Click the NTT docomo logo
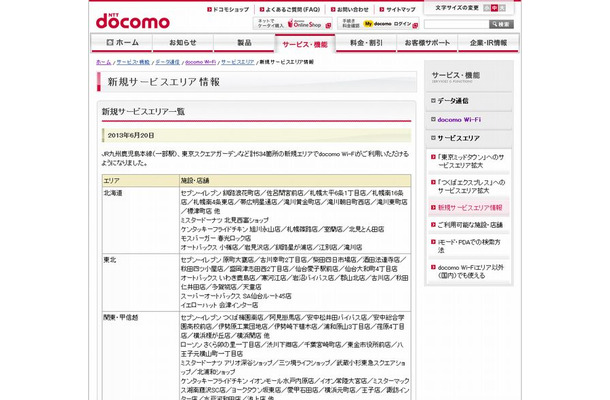The height and width of the screenshot is (400, 610). click(x=133, y=21)
